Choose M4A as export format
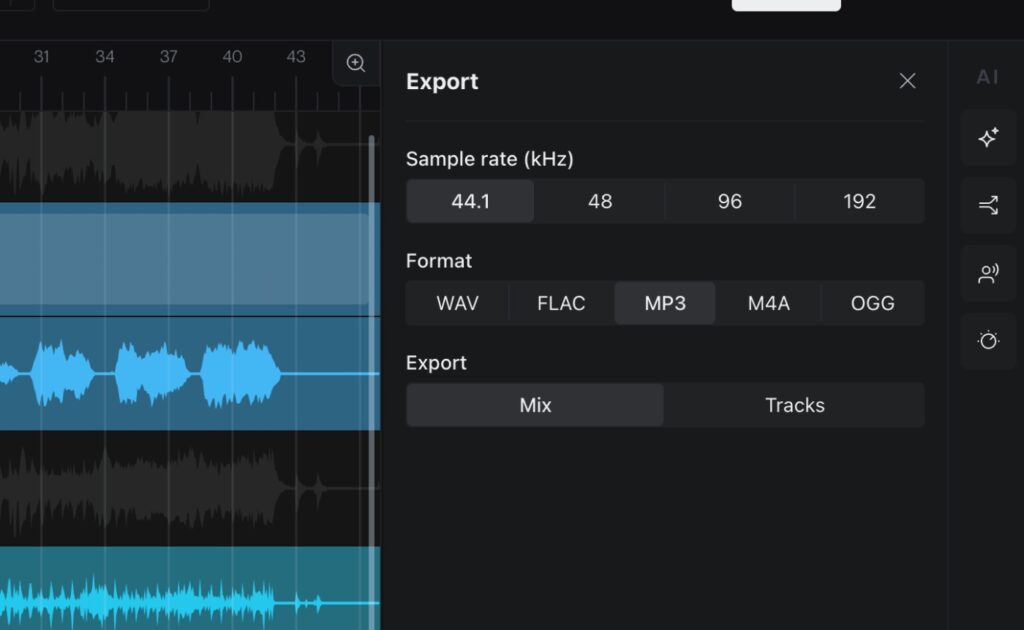The width and height of the screenshot is (1024, 630). 768,303
